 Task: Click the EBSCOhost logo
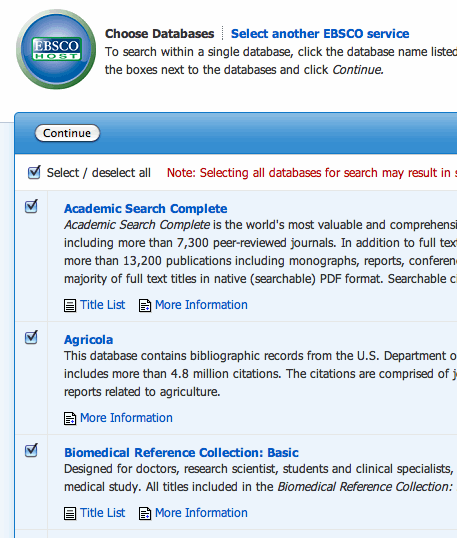tap(56, 49)
